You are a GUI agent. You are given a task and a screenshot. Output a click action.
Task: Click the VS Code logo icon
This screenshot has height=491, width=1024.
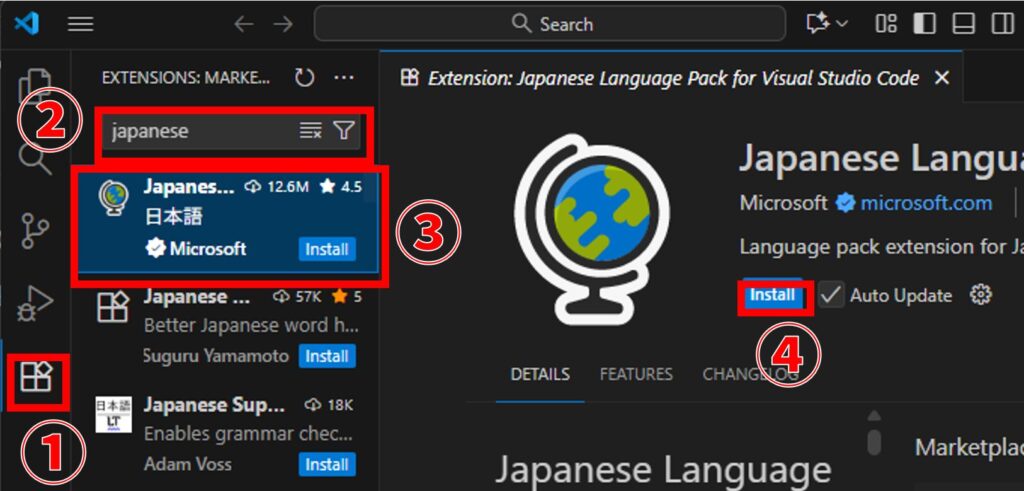coord(27,24)
